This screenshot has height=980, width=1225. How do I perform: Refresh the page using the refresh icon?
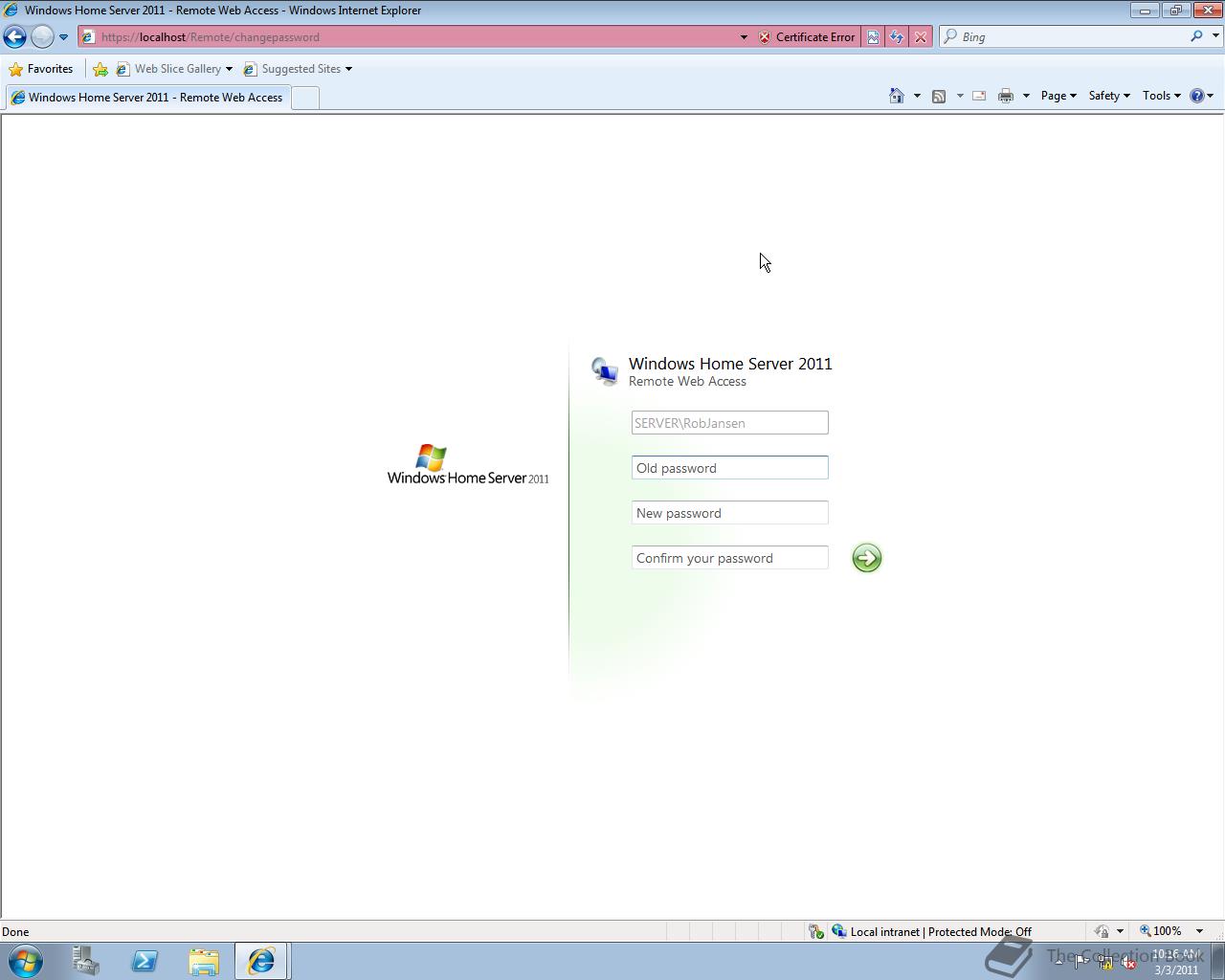897,37
